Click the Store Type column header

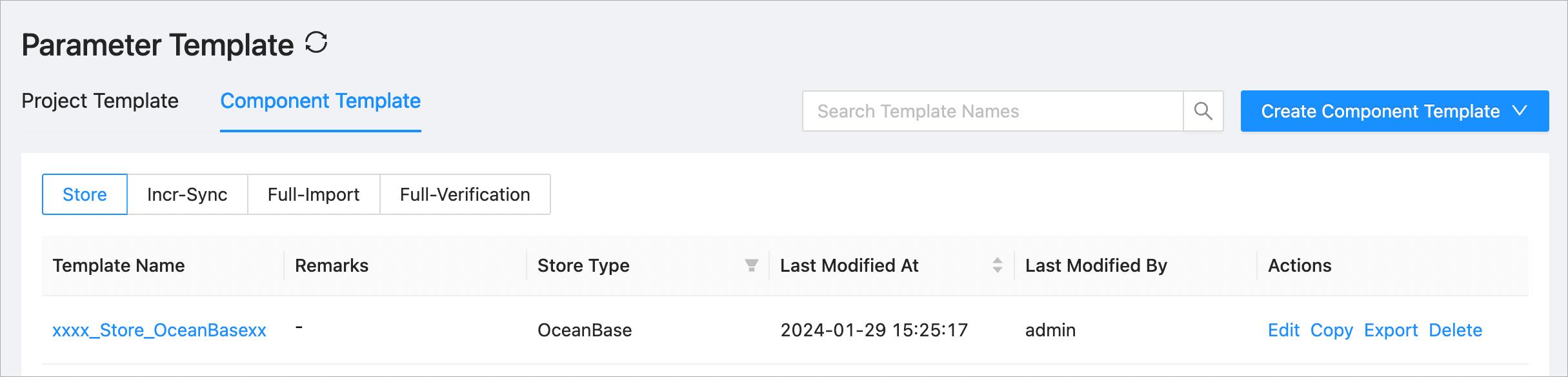(583, 265)
